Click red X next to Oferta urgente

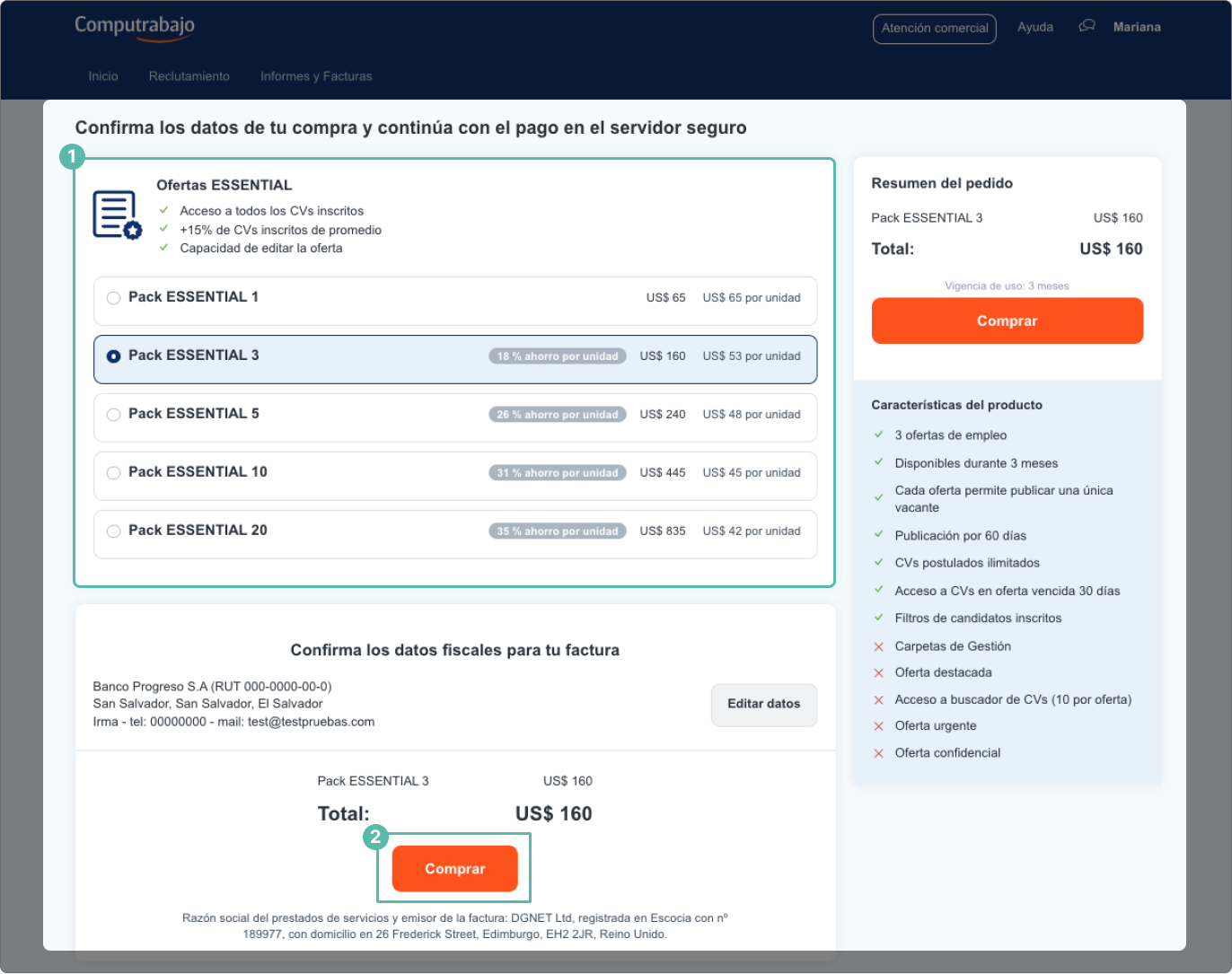[879, 726]
